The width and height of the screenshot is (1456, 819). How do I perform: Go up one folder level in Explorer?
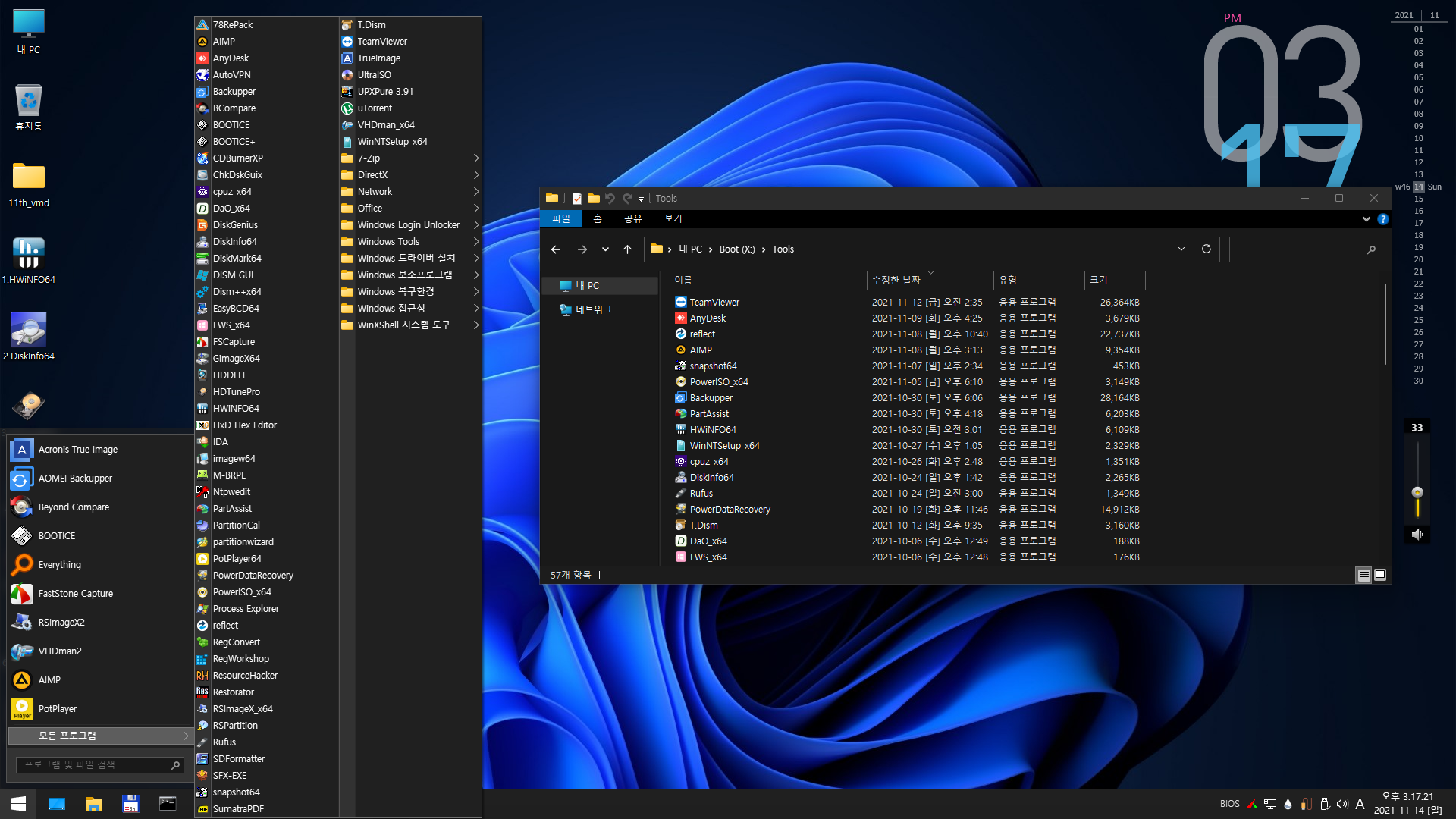(x=627, y=249)
